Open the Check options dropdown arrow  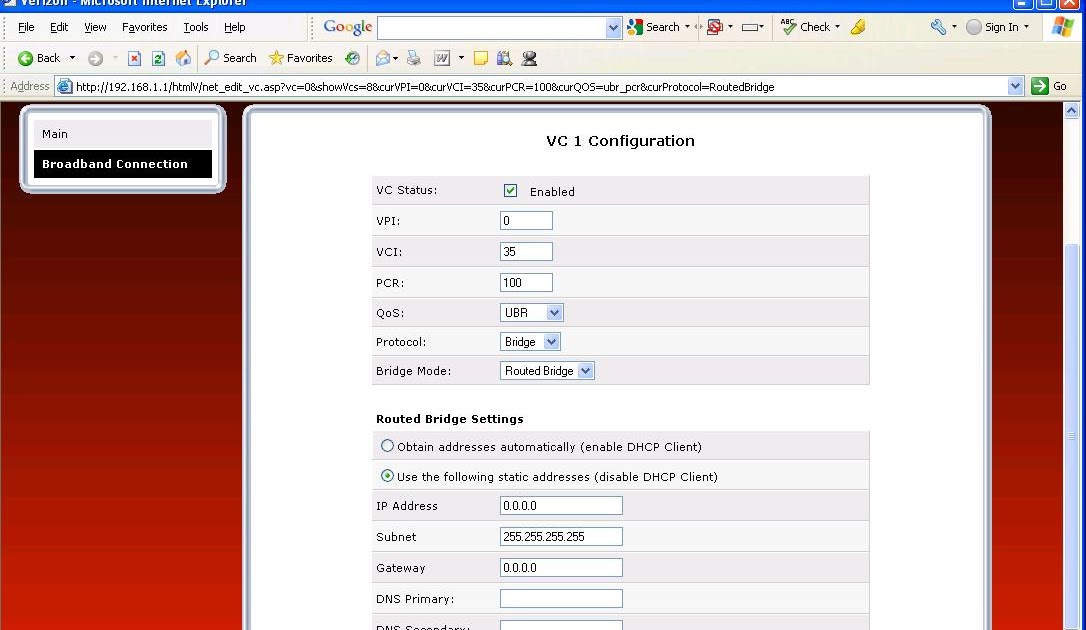click(837, 27)
